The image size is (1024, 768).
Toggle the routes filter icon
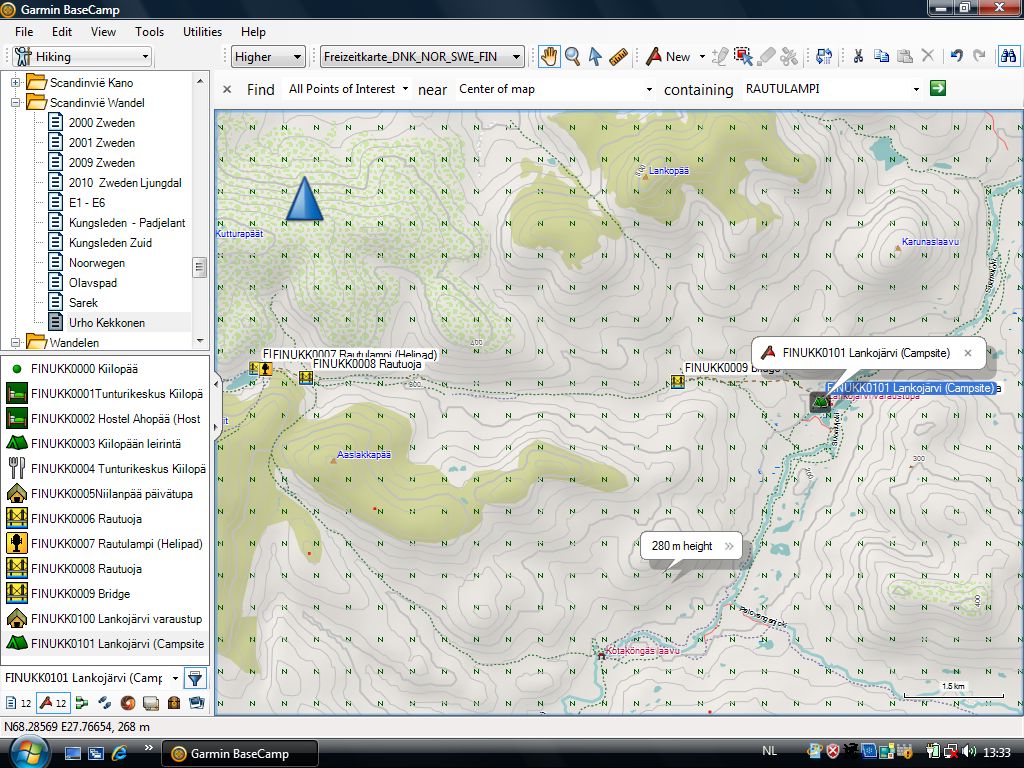pos(83,703)
